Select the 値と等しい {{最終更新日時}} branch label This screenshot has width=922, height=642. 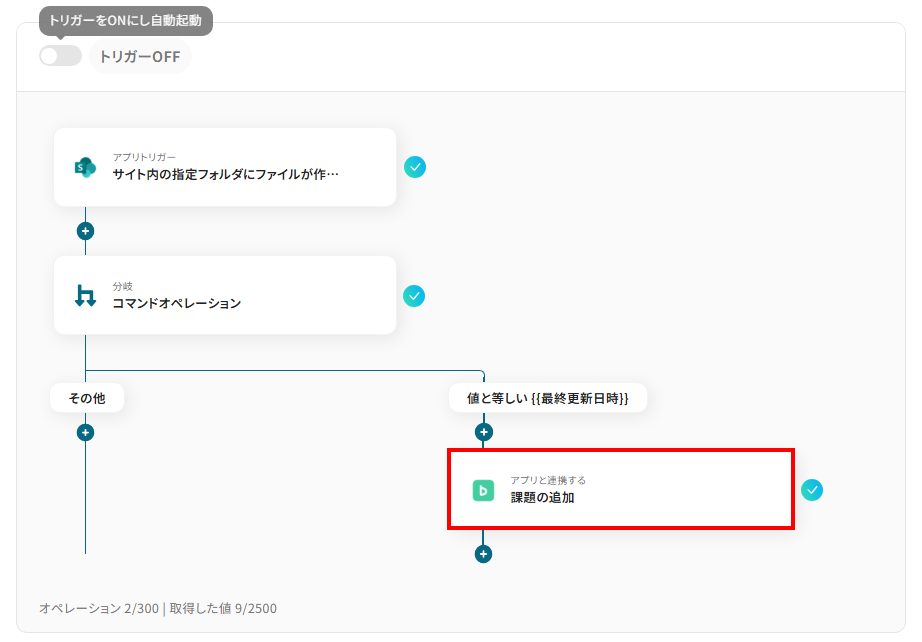(547, 398)
